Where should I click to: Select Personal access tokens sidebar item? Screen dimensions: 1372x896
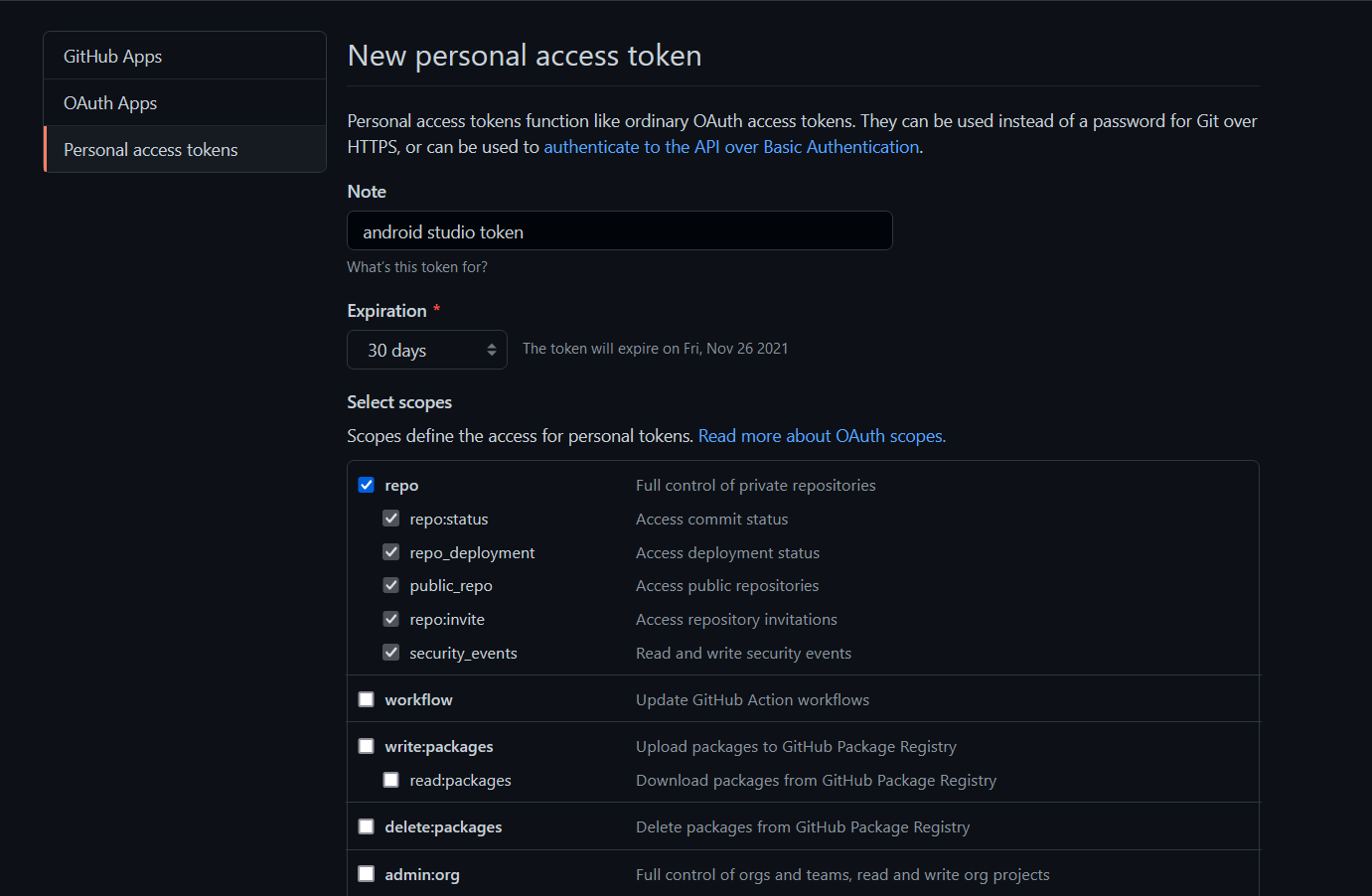185,149
